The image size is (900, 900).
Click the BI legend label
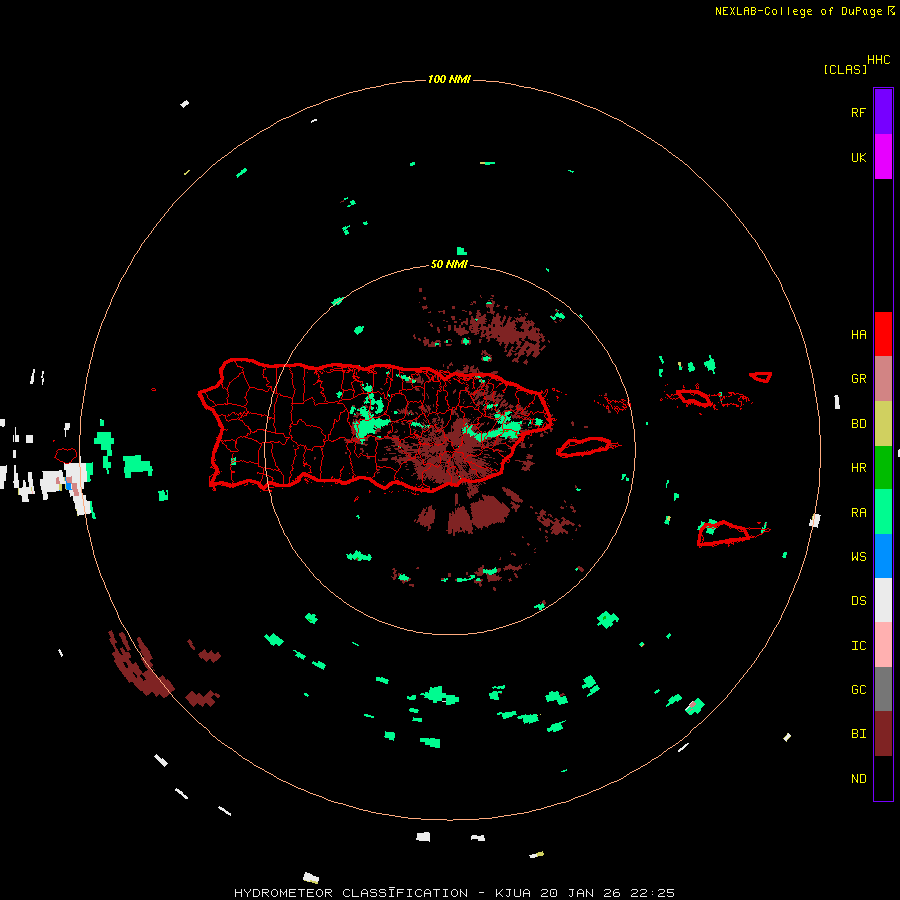click(859, 734)
